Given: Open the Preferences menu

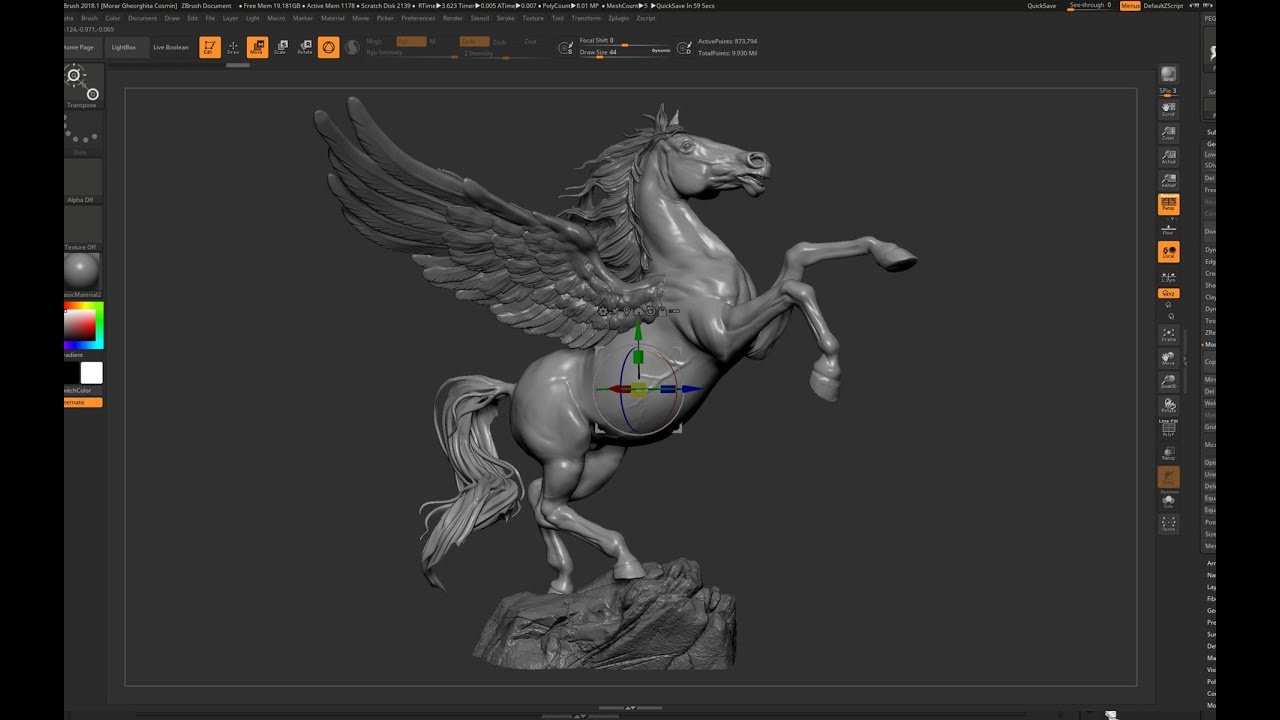Looking at the screenshot, I should pos(418,18).
